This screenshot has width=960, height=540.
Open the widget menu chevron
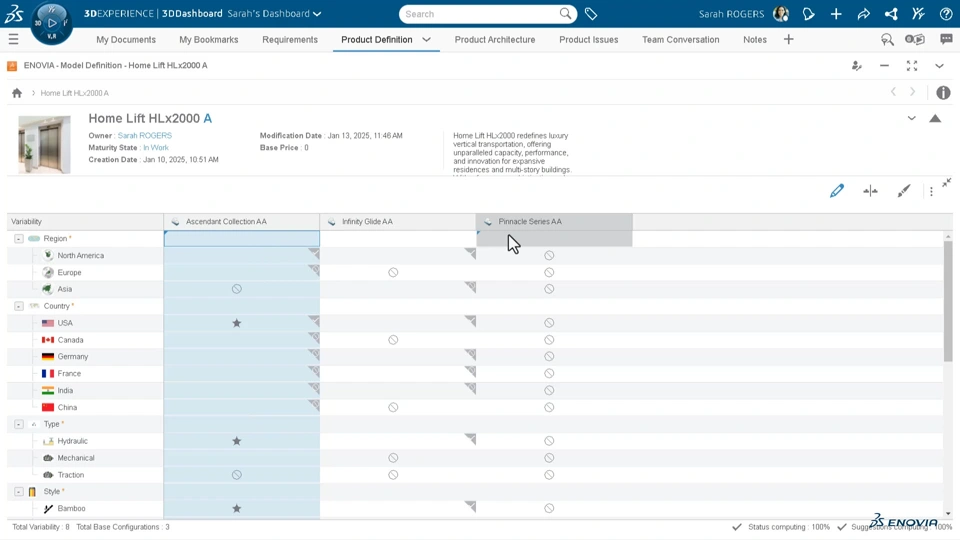[x=939, y=66]
